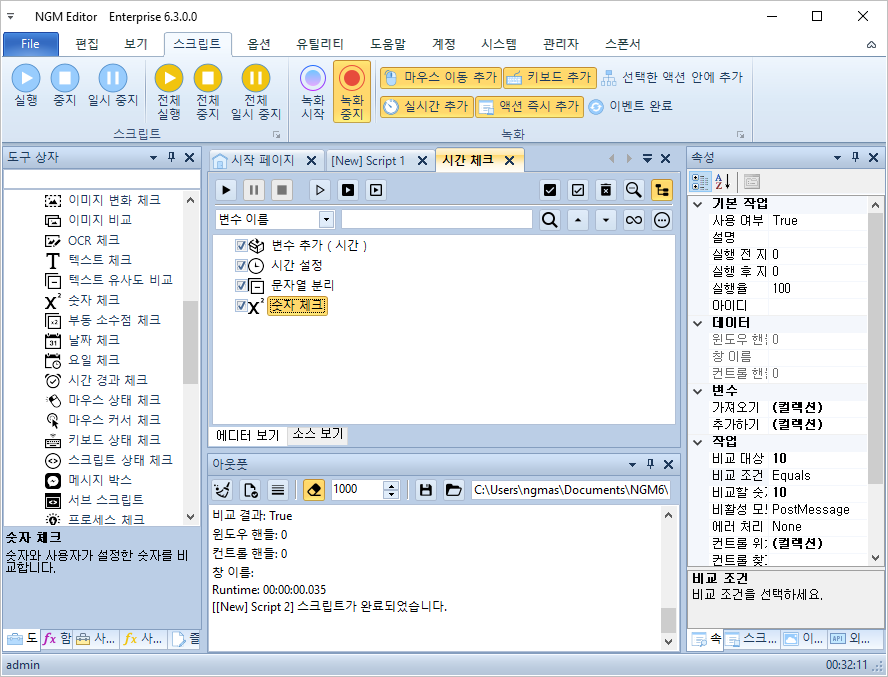Open 도구 상자 panel dropdown arrow
This screenshot has width=888, height=677.
pyautogui.click(x=153, y=157)
